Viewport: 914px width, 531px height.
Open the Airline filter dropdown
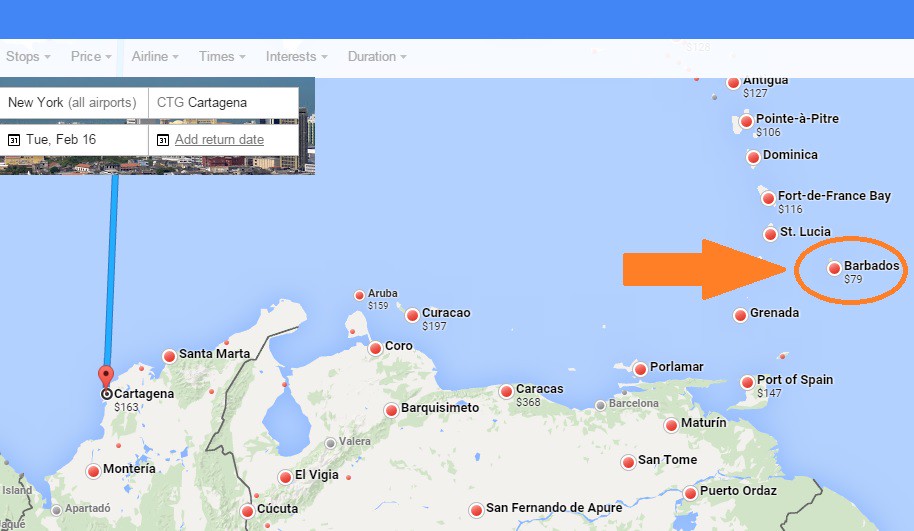pyautogui.click(x=155, y=57)
